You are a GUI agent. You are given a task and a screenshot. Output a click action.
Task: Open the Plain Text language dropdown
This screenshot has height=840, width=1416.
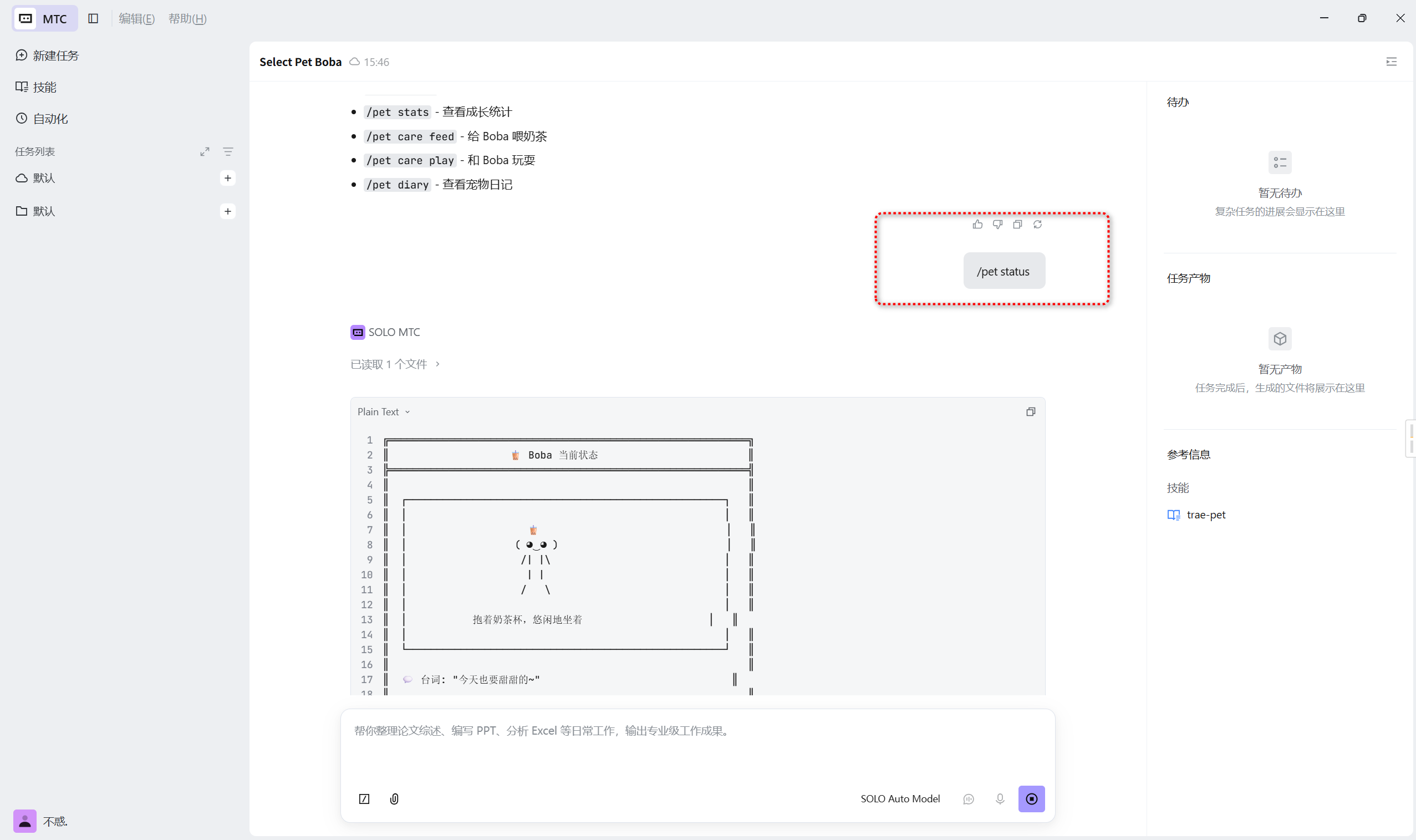[x=384, y=412]
